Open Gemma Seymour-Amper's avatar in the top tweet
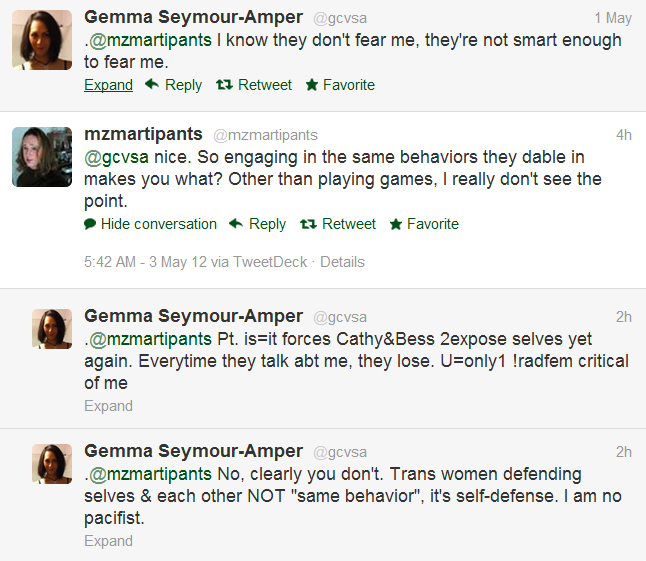Image resolution: width=646 pixels, height=561 pixels. tap(42, 40)
